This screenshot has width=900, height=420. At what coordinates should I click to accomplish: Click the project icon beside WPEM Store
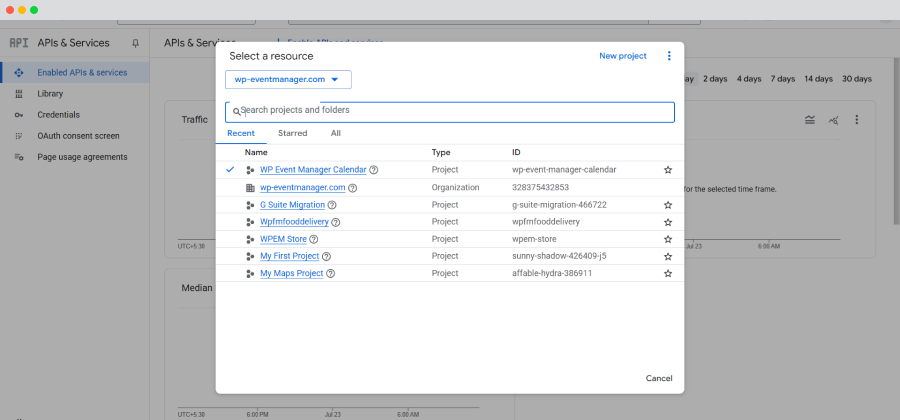pos(250,239)
